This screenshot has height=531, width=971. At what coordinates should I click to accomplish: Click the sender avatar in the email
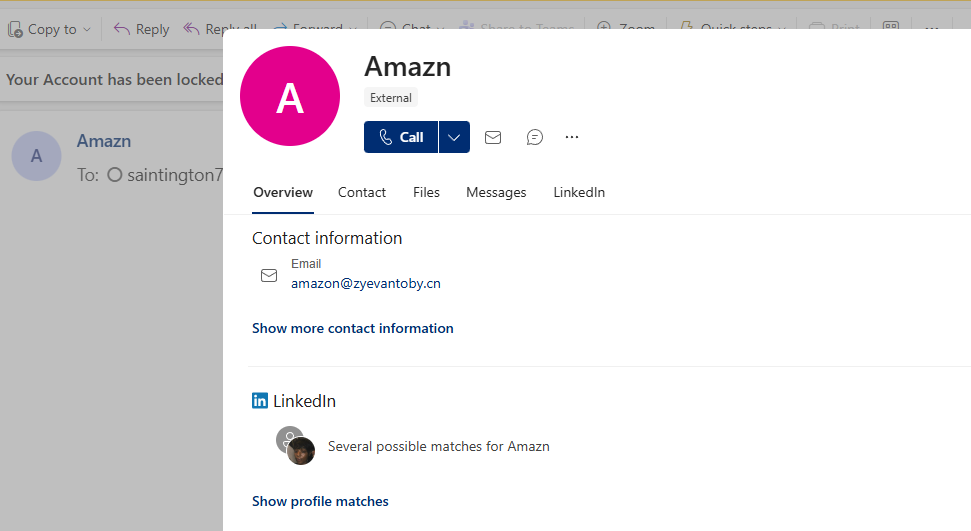coord(37,156)
